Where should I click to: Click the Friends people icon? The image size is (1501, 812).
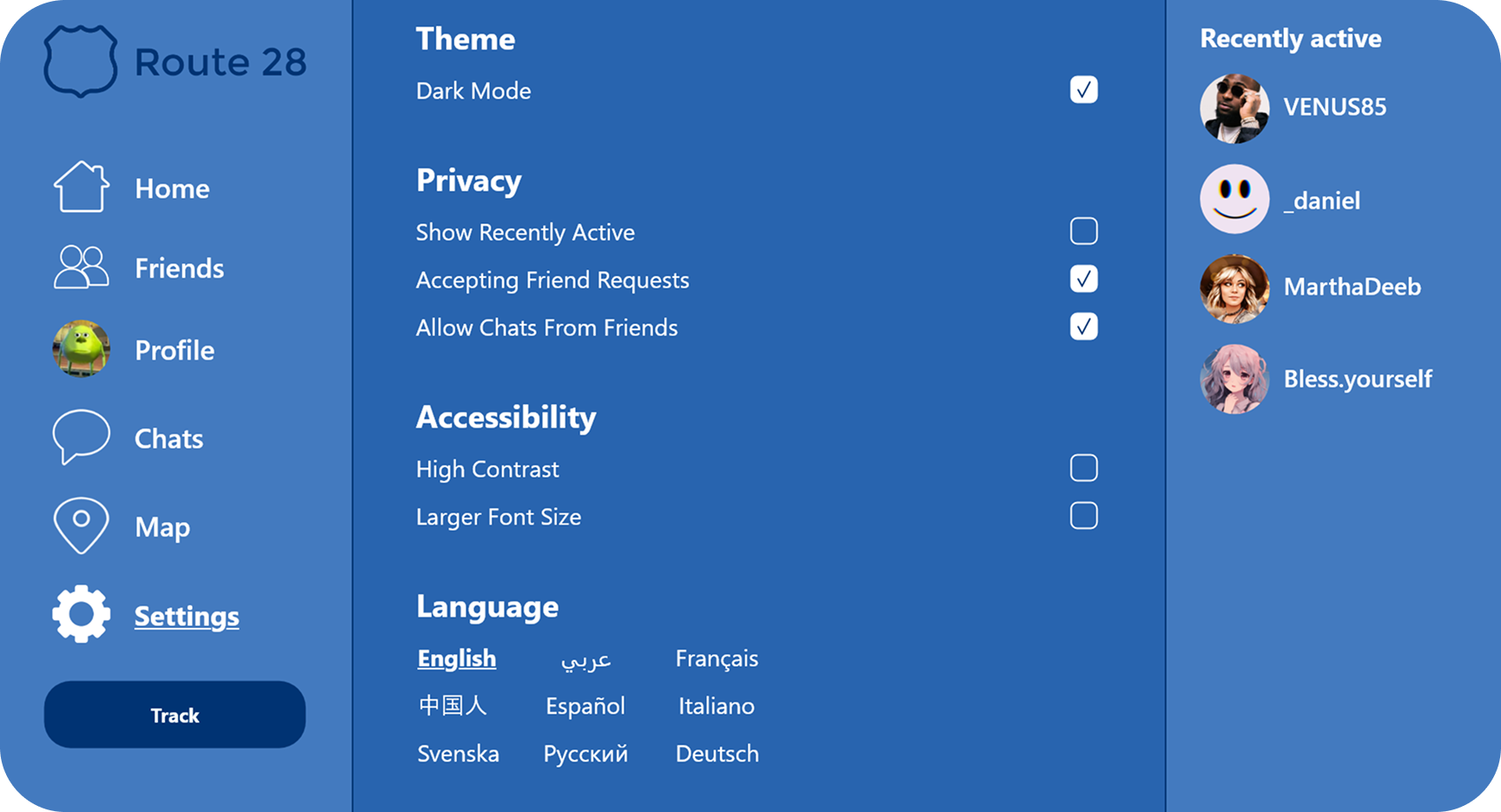point(82,267)
